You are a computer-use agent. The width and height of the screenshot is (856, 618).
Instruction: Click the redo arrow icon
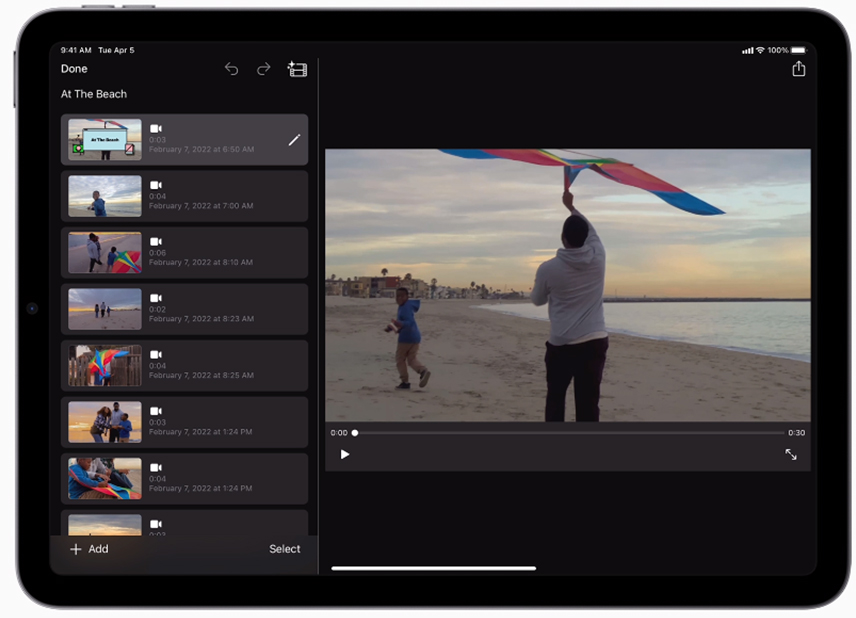(264, 69)
